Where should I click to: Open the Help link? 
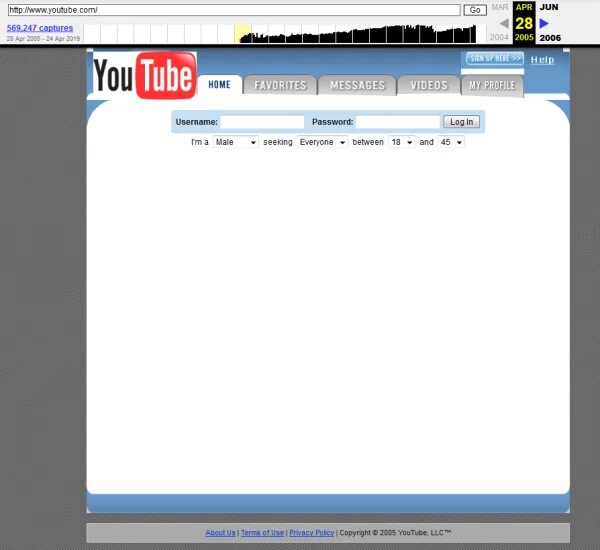pos(542,60)
